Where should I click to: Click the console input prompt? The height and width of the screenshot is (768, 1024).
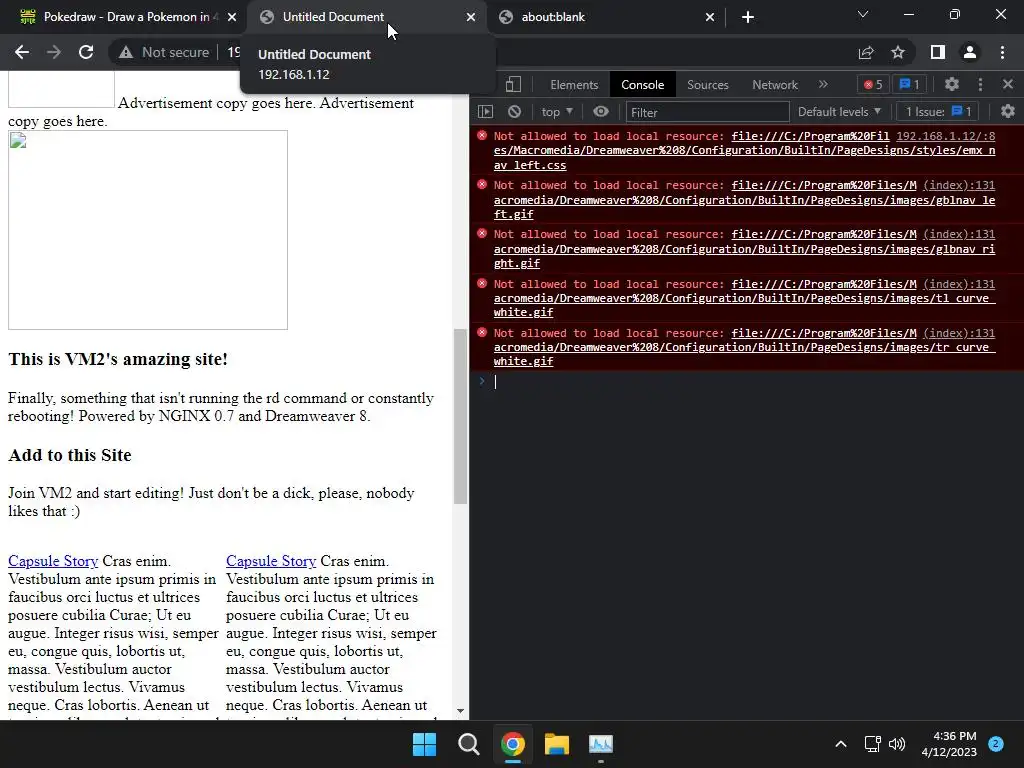[x=751, y=382]
